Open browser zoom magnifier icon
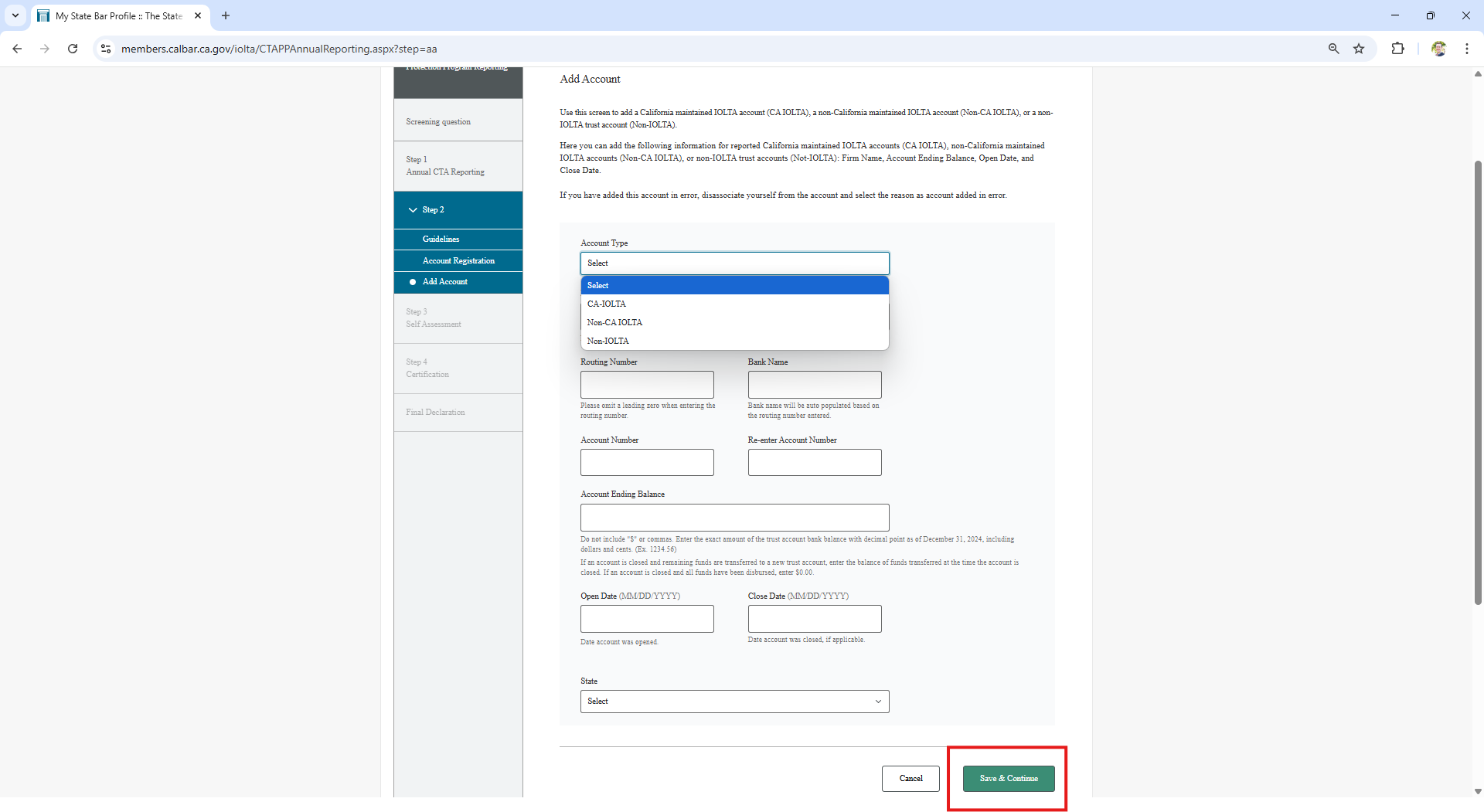The height and width of the screenshot is (812, 1484). pyautogui.click(x=1333, y=49)
